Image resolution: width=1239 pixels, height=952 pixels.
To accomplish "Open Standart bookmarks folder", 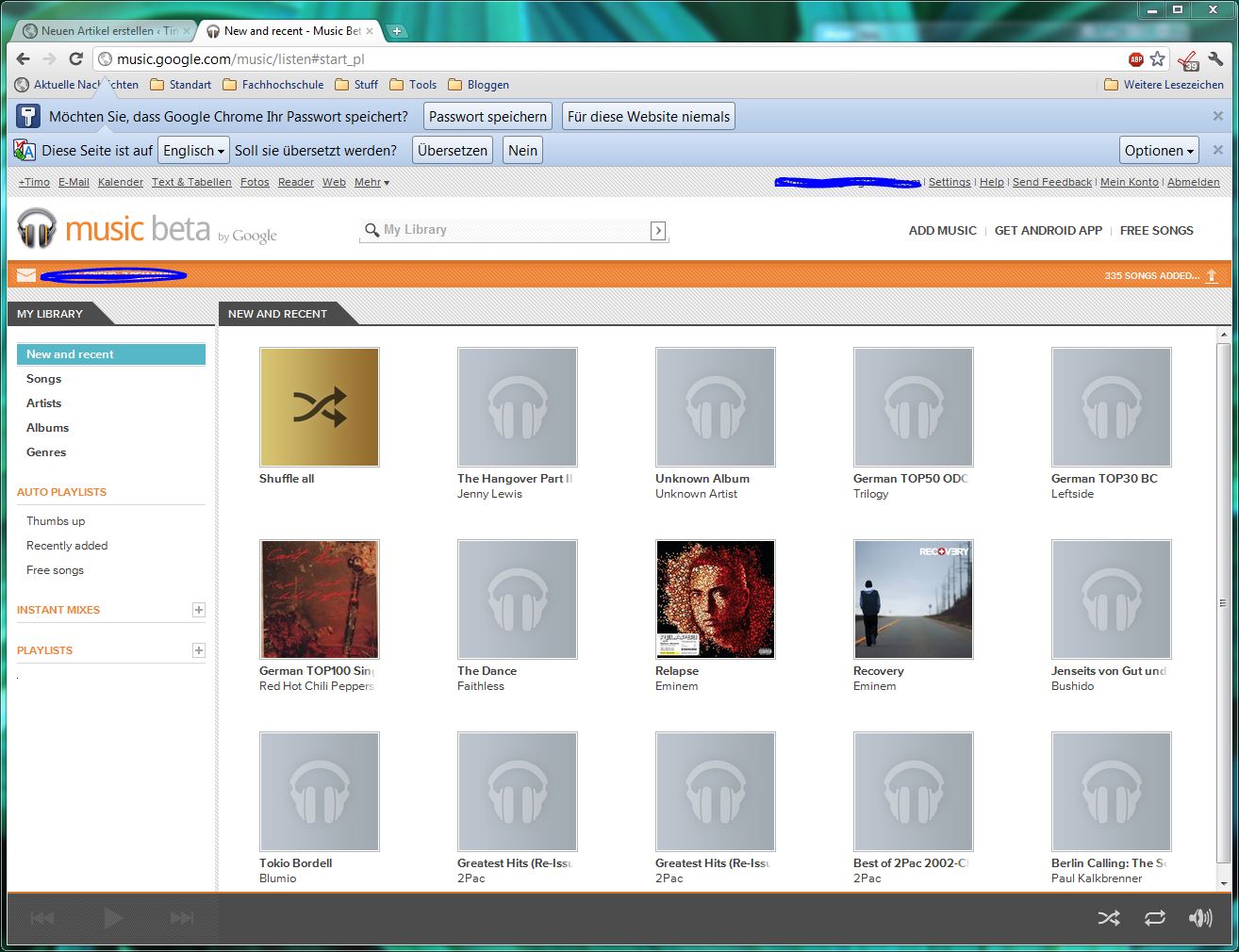I will (x=181, y=85).
